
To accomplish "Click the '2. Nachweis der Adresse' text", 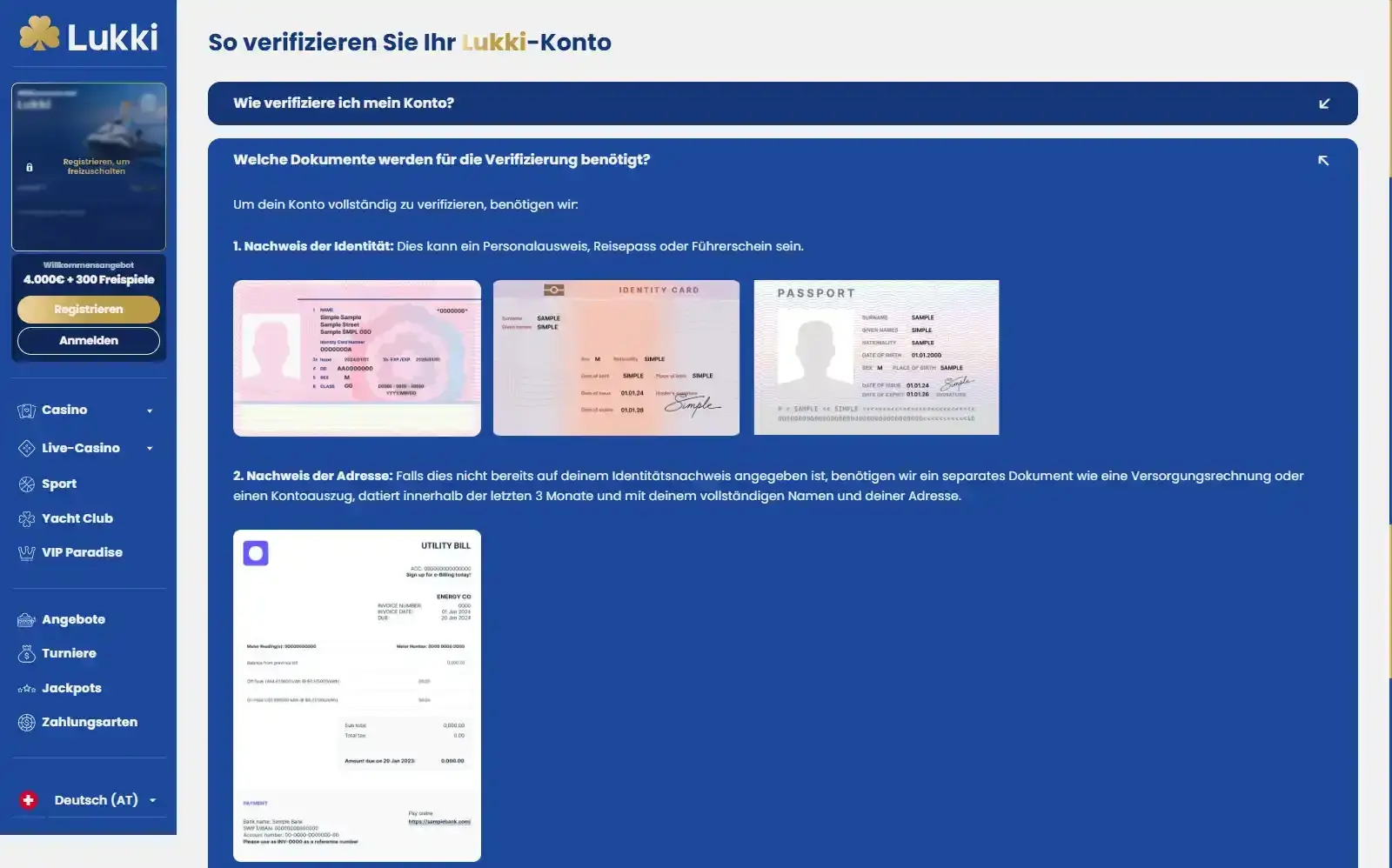I will pyautogui.click(x=312, y=476).
